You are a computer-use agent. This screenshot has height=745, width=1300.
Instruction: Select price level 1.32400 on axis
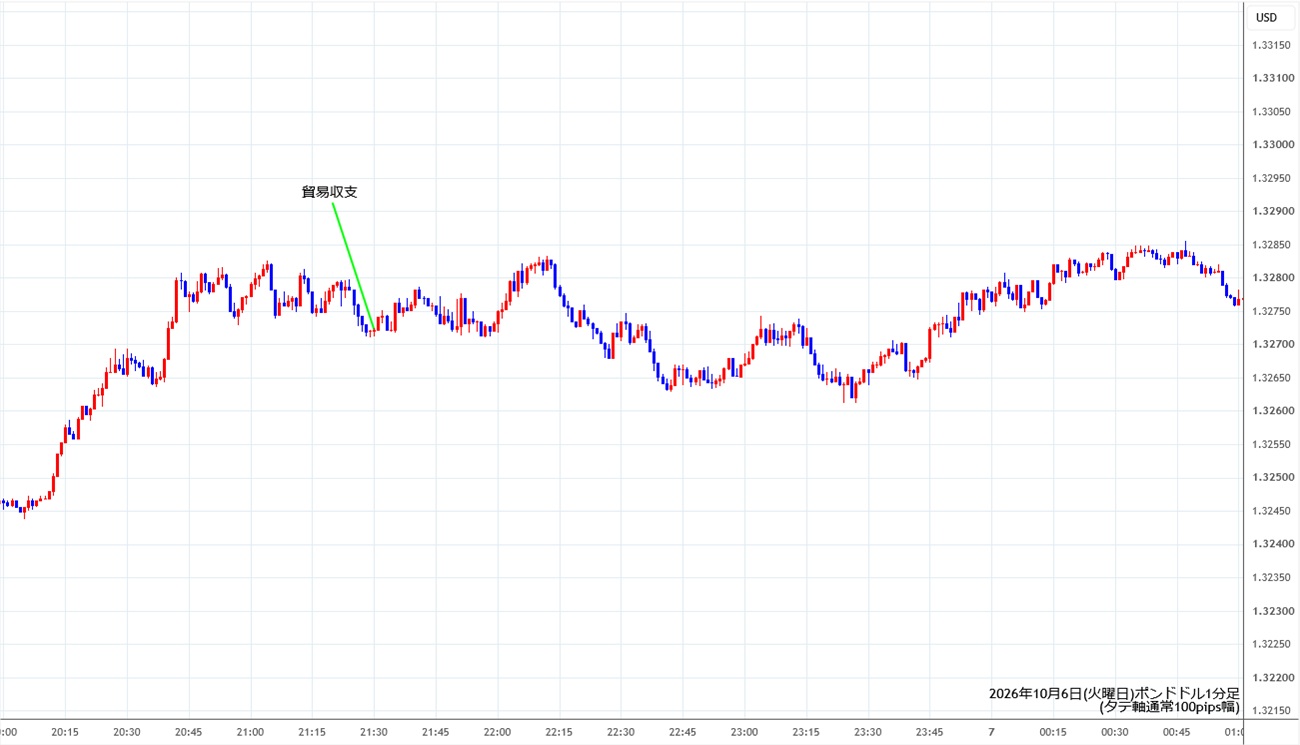pyautogui.click(x=1271, y=544)
